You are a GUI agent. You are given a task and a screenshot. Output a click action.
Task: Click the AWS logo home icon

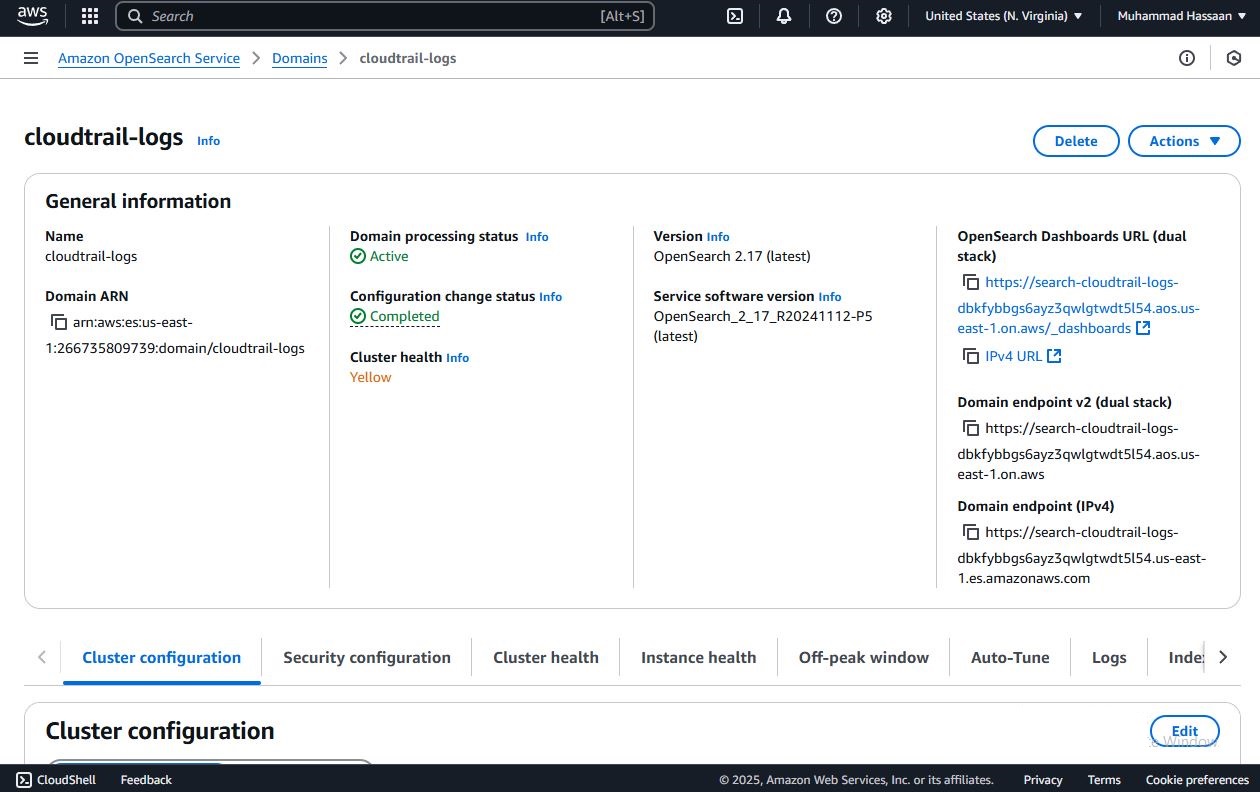point(32,16)
